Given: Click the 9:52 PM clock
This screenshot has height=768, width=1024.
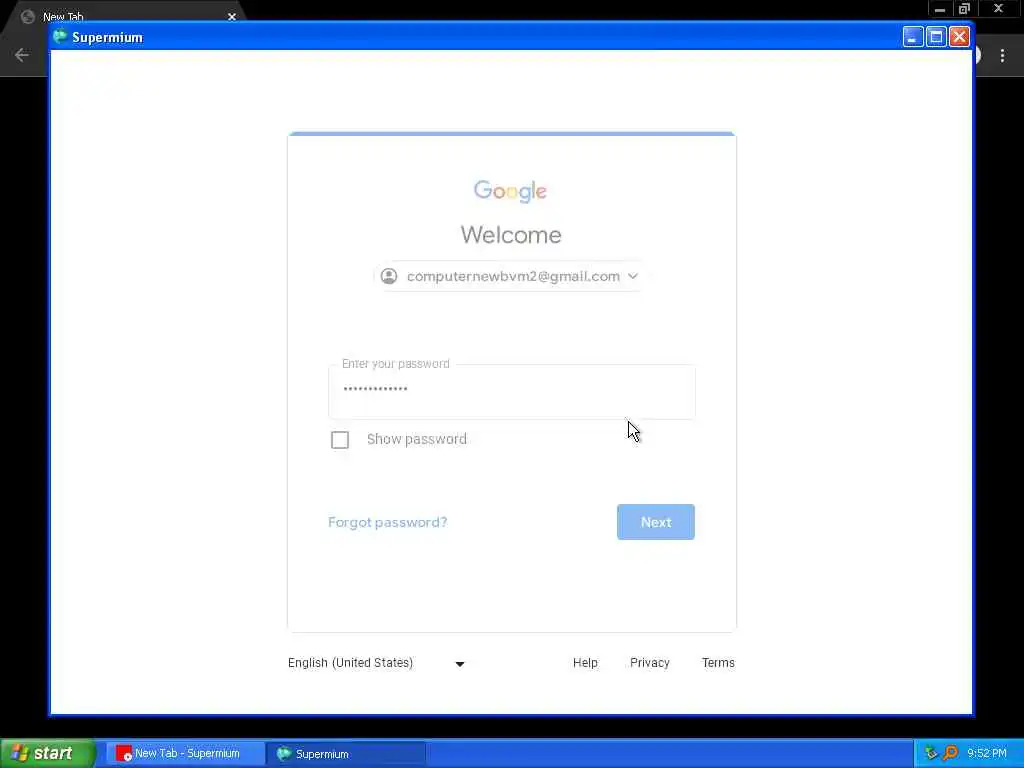Looking at the screenshot, I should pyautogui.click(x=987, y=753).
